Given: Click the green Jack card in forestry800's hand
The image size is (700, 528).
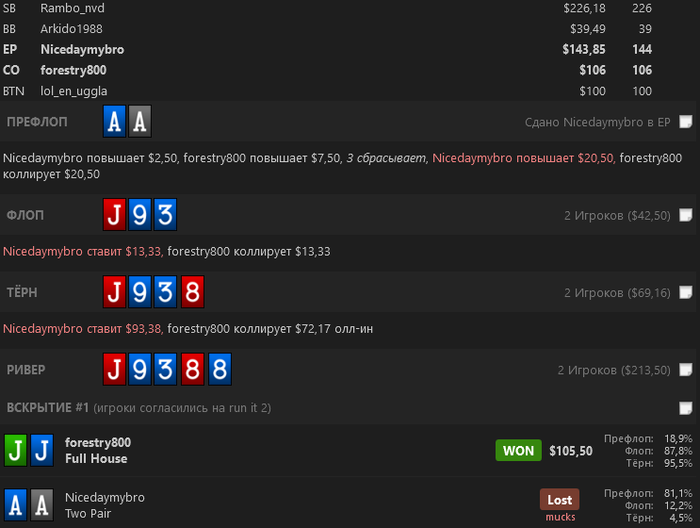Looking at the screenshot, I should pos(16,450).
